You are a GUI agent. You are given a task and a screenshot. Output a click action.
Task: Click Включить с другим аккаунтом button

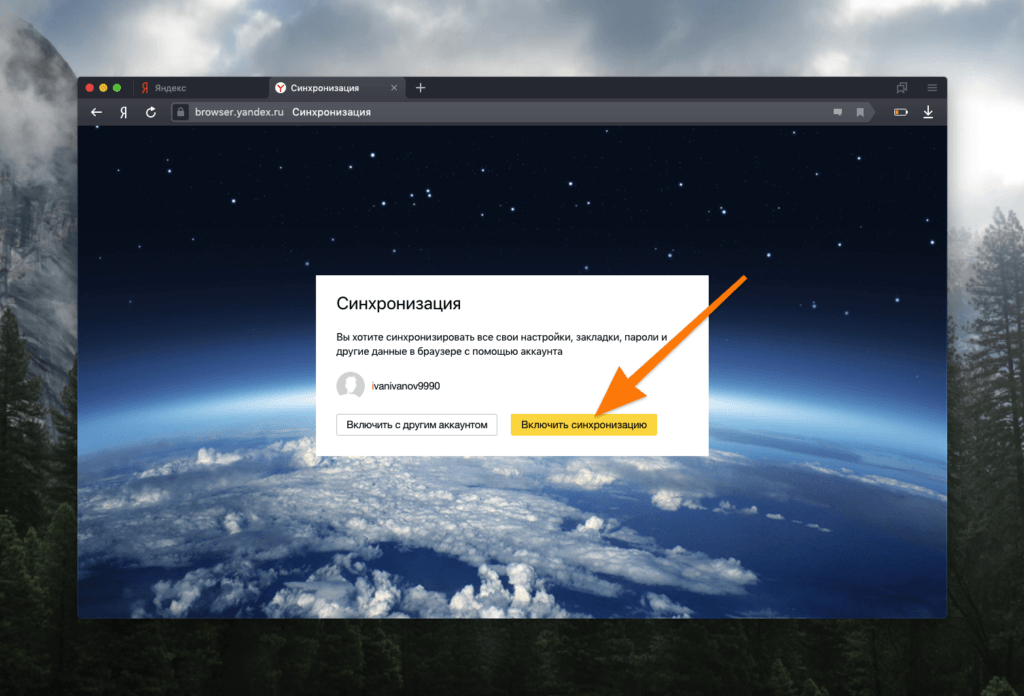pos(417,424)
